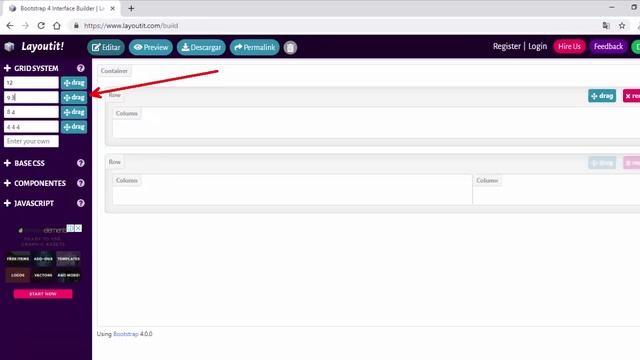640x360 pixels.
Task: Click the left Column label in second row
Action: click(127, 180)
